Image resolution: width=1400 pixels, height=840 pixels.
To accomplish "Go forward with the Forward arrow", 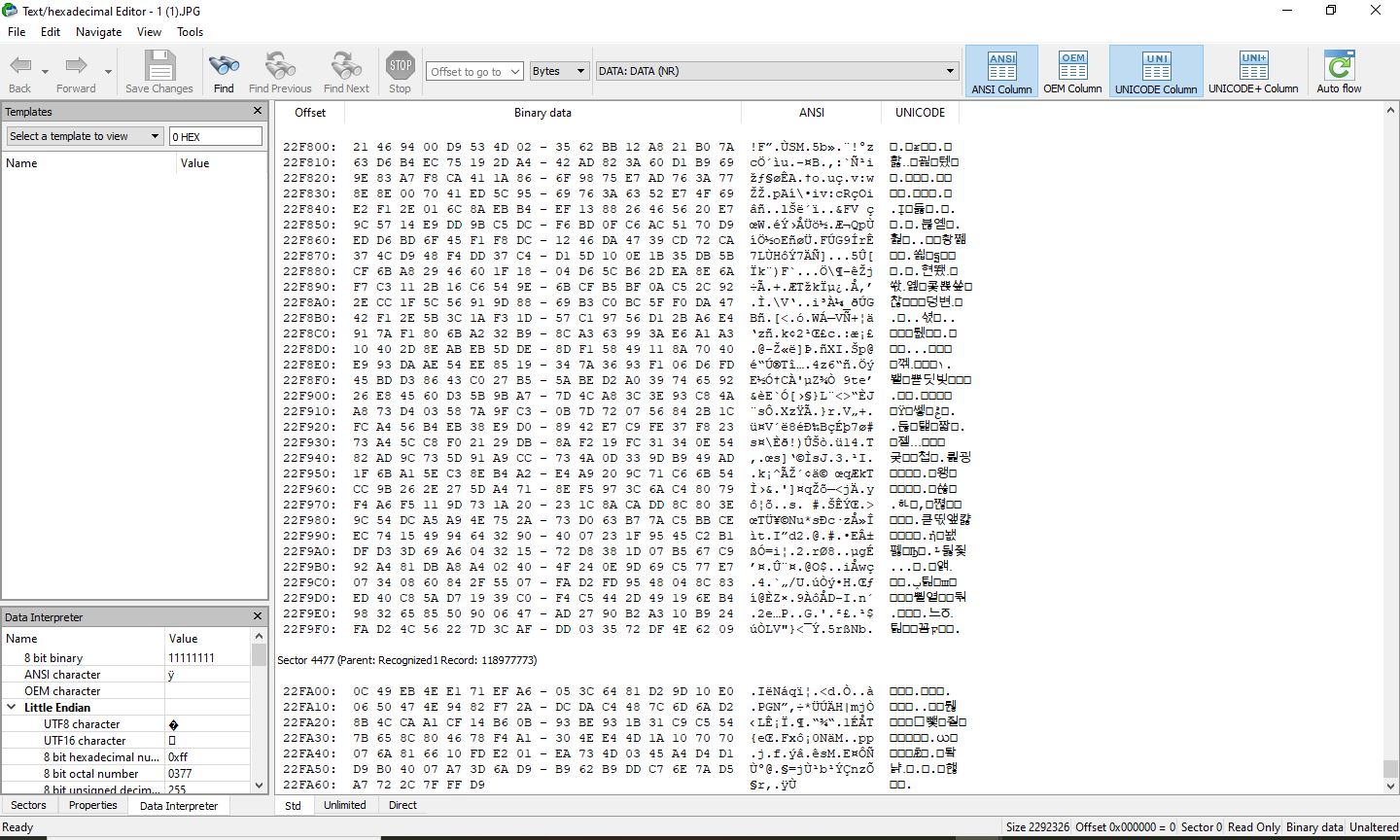I will coord(76,66).
